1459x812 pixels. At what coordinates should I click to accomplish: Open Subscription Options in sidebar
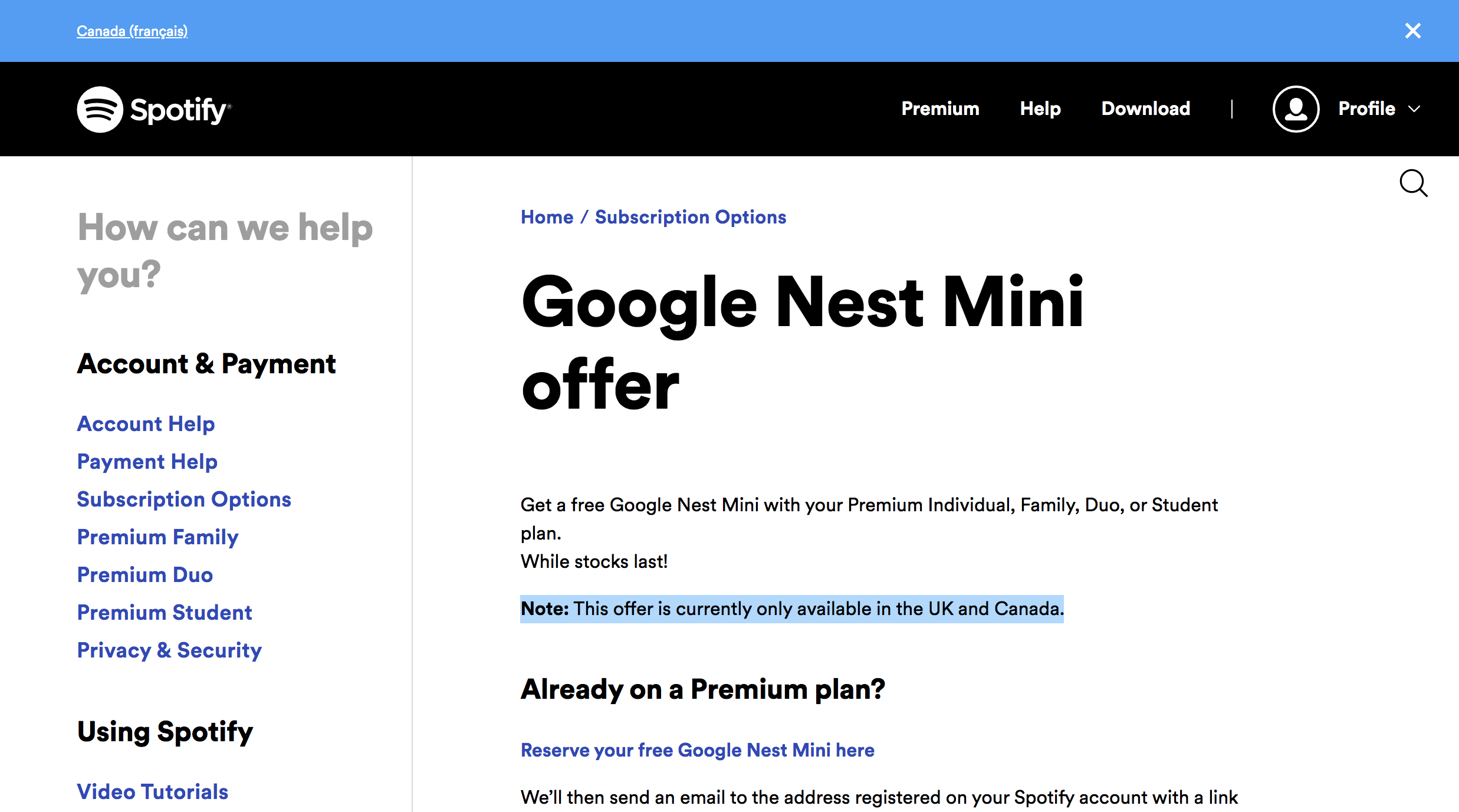click(x=184, y=499)
